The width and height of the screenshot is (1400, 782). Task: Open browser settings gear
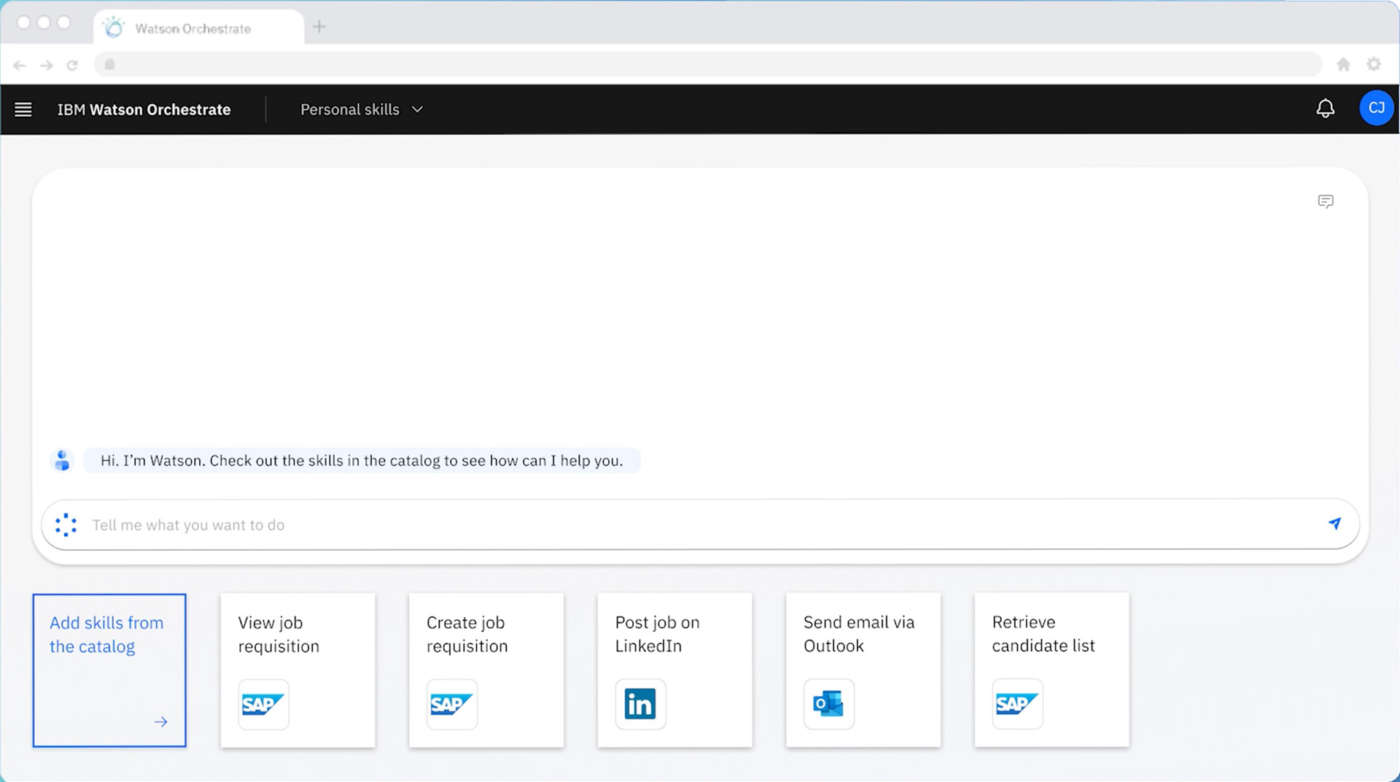(1374, 65)
